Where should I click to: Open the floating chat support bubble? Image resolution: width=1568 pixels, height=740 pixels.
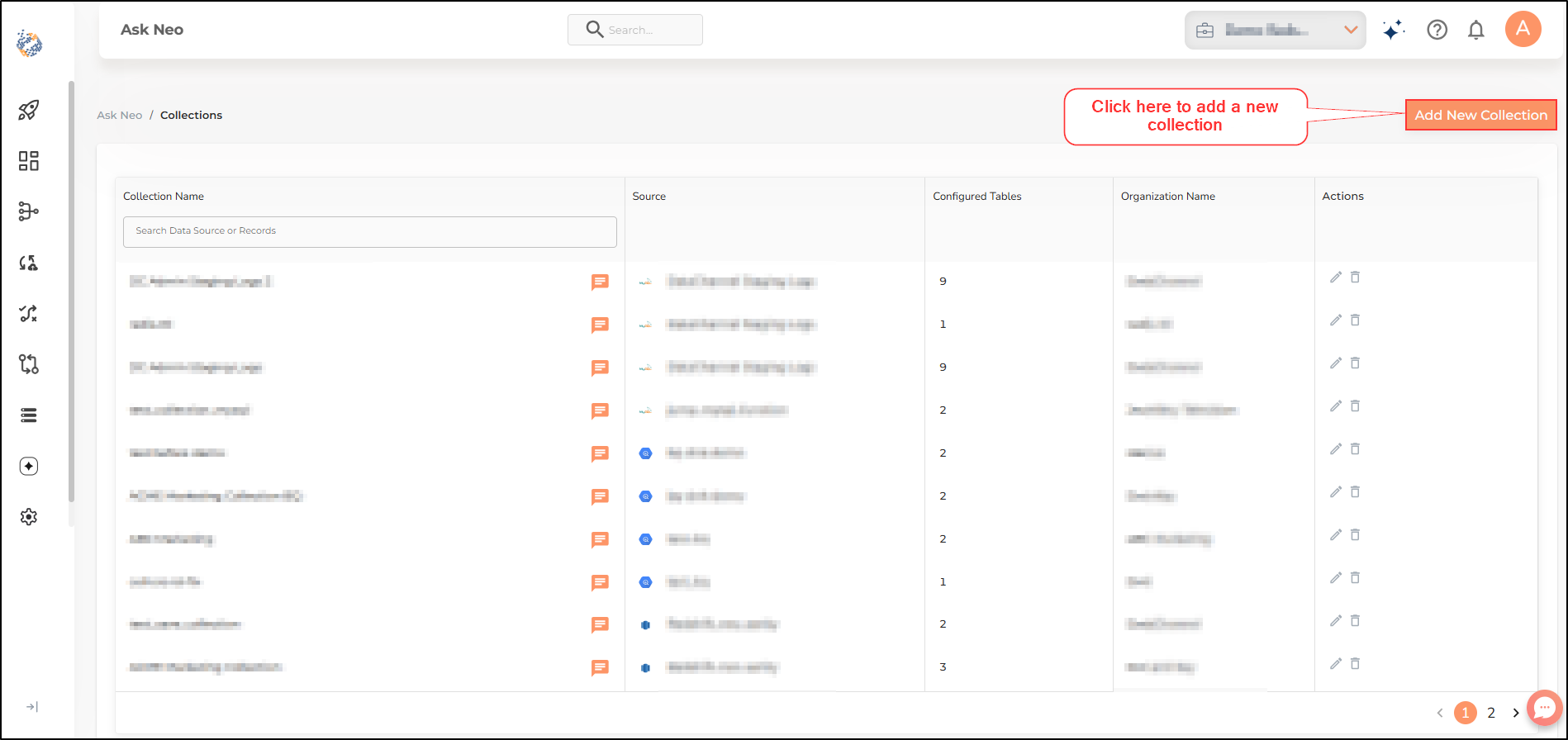(1544, 709)
